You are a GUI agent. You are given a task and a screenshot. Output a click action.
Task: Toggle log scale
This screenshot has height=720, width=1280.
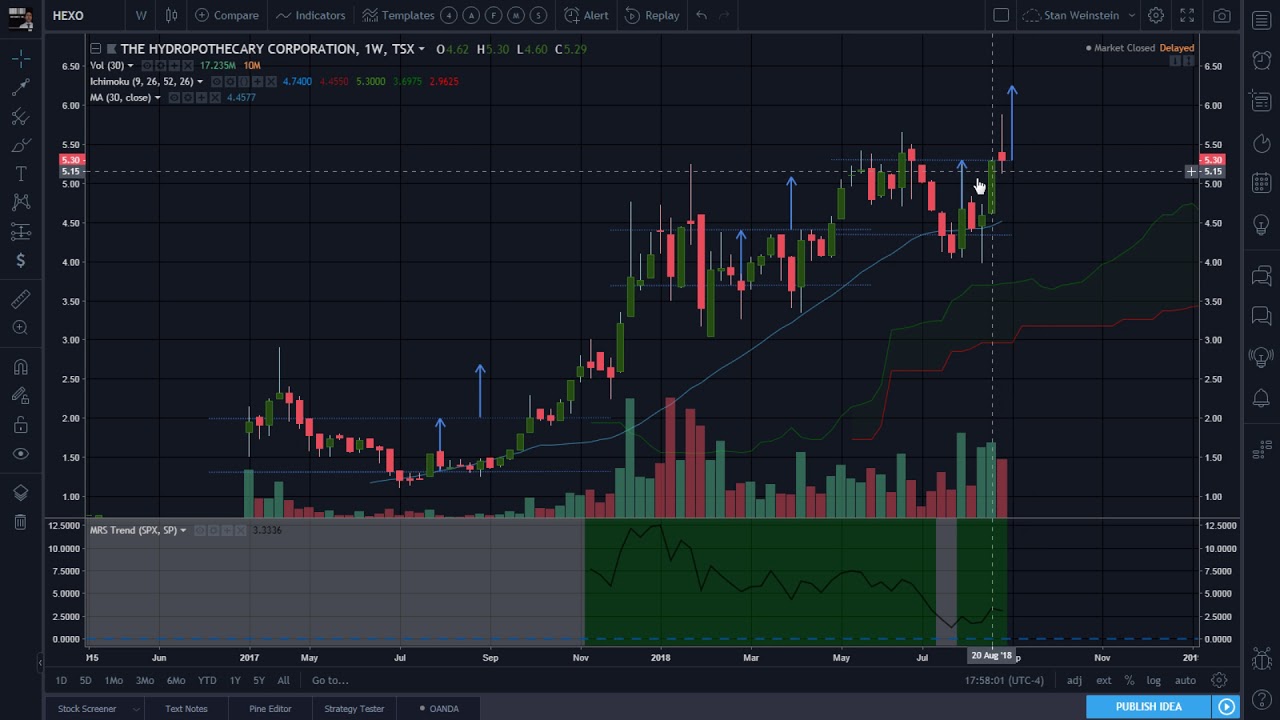(1153, 681)
